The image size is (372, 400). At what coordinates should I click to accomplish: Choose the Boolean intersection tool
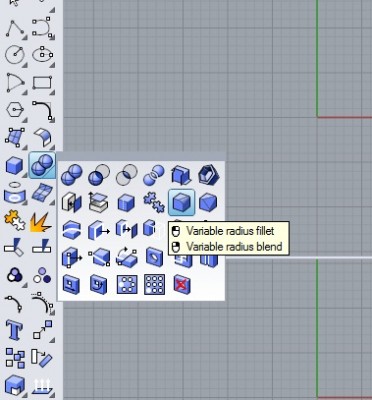[126, 175]
